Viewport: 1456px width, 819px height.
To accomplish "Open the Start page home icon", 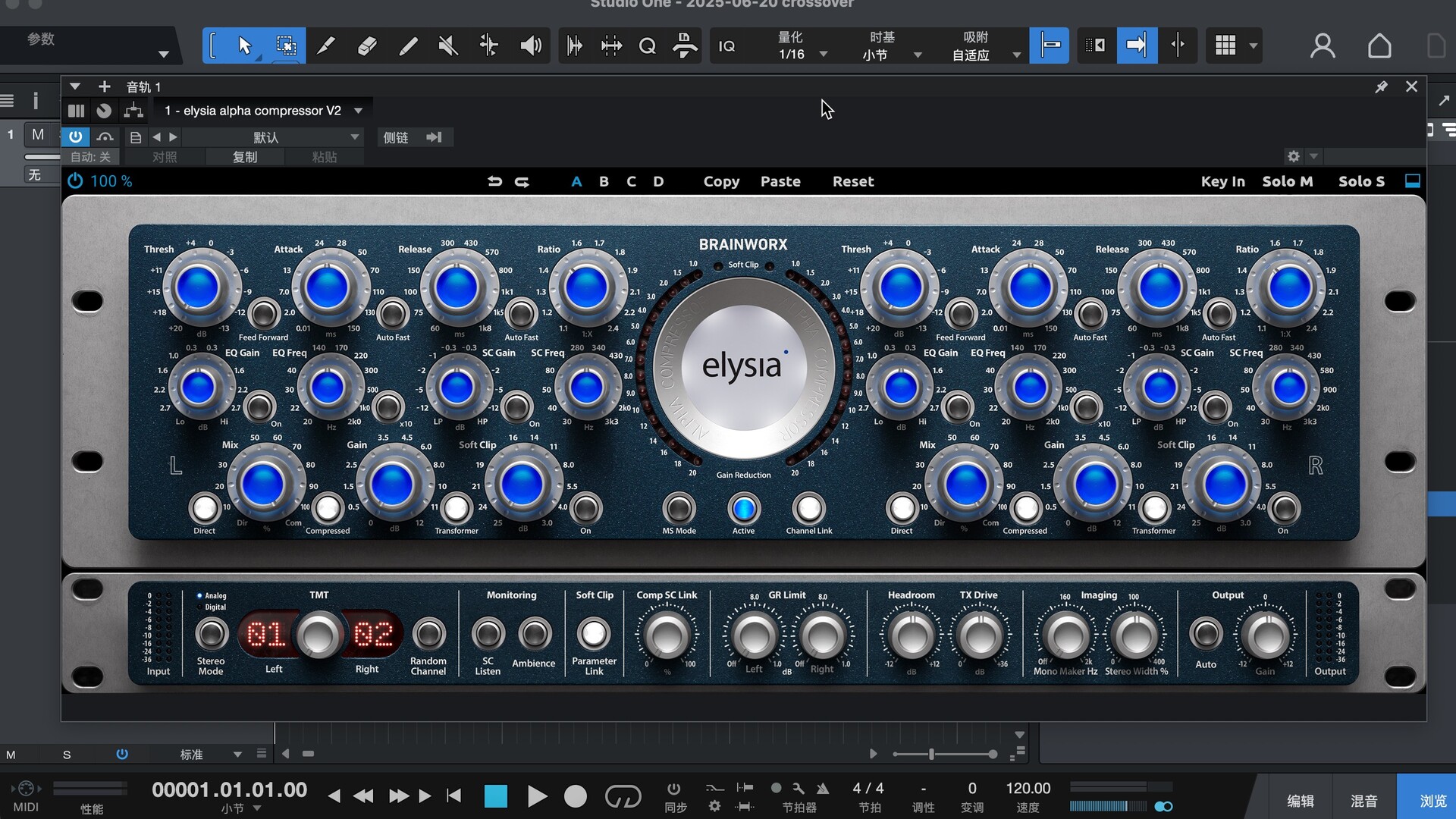I will click(x=1379, y=46).
